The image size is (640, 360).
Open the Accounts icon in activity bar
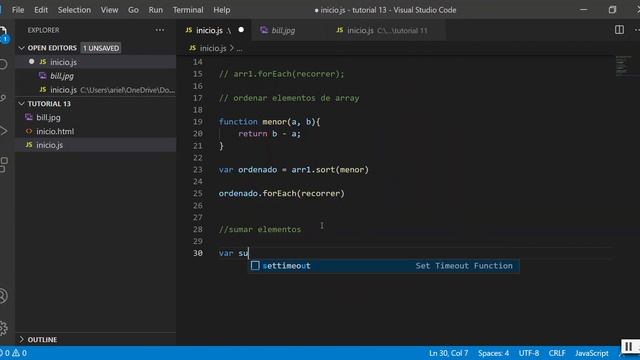3,296
